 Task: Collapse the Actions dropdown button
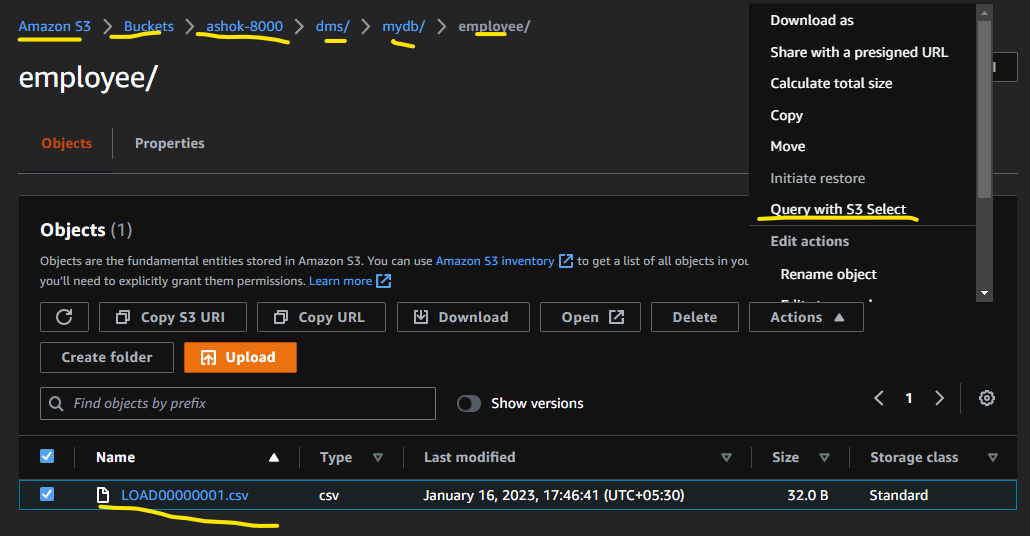[806, 317]
